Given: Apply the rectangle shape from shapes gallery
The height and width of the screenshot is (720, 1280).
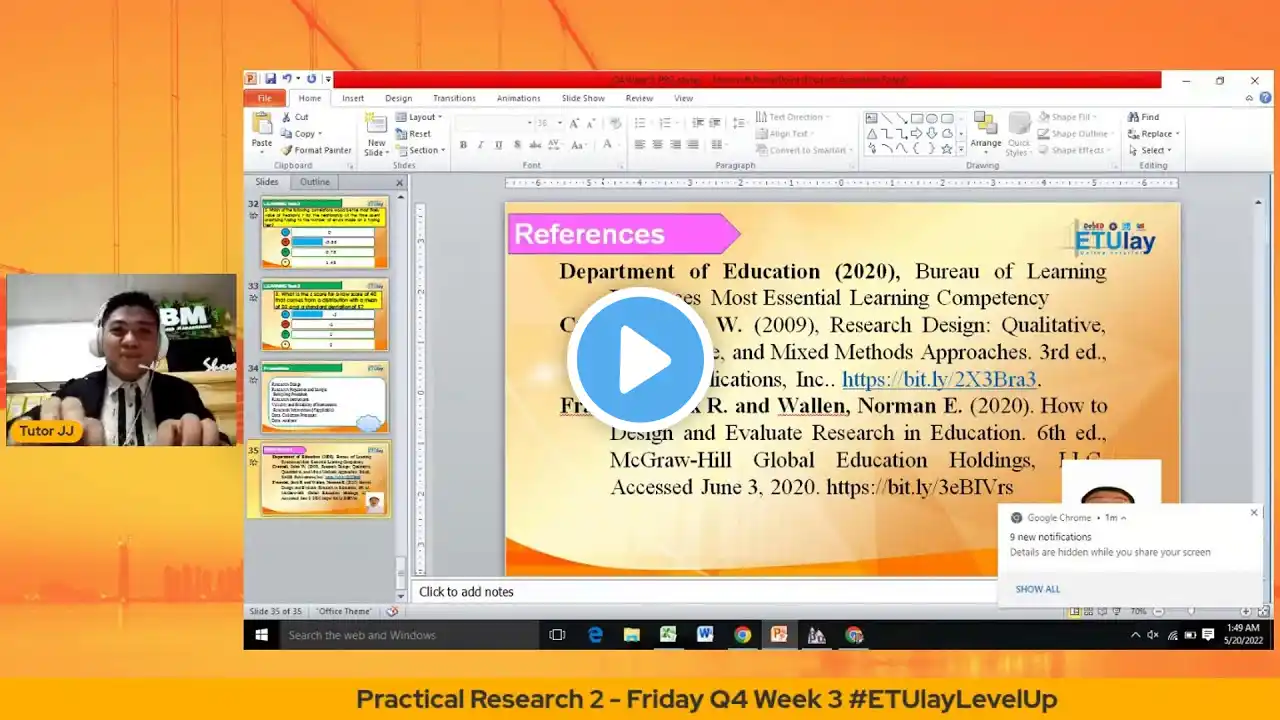Looking at the screenshot, I should pos(917,118).
